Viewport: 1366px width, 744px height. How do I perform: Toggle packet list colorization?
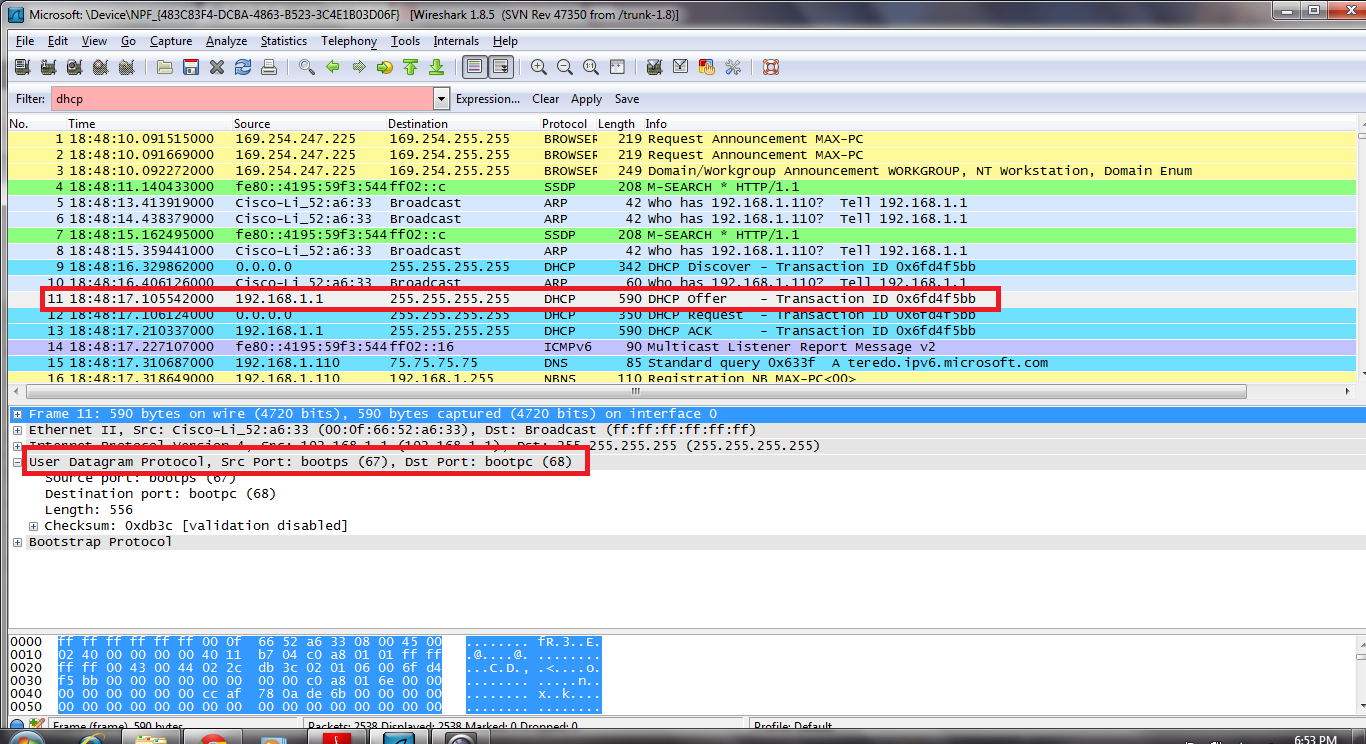point(473,67)
